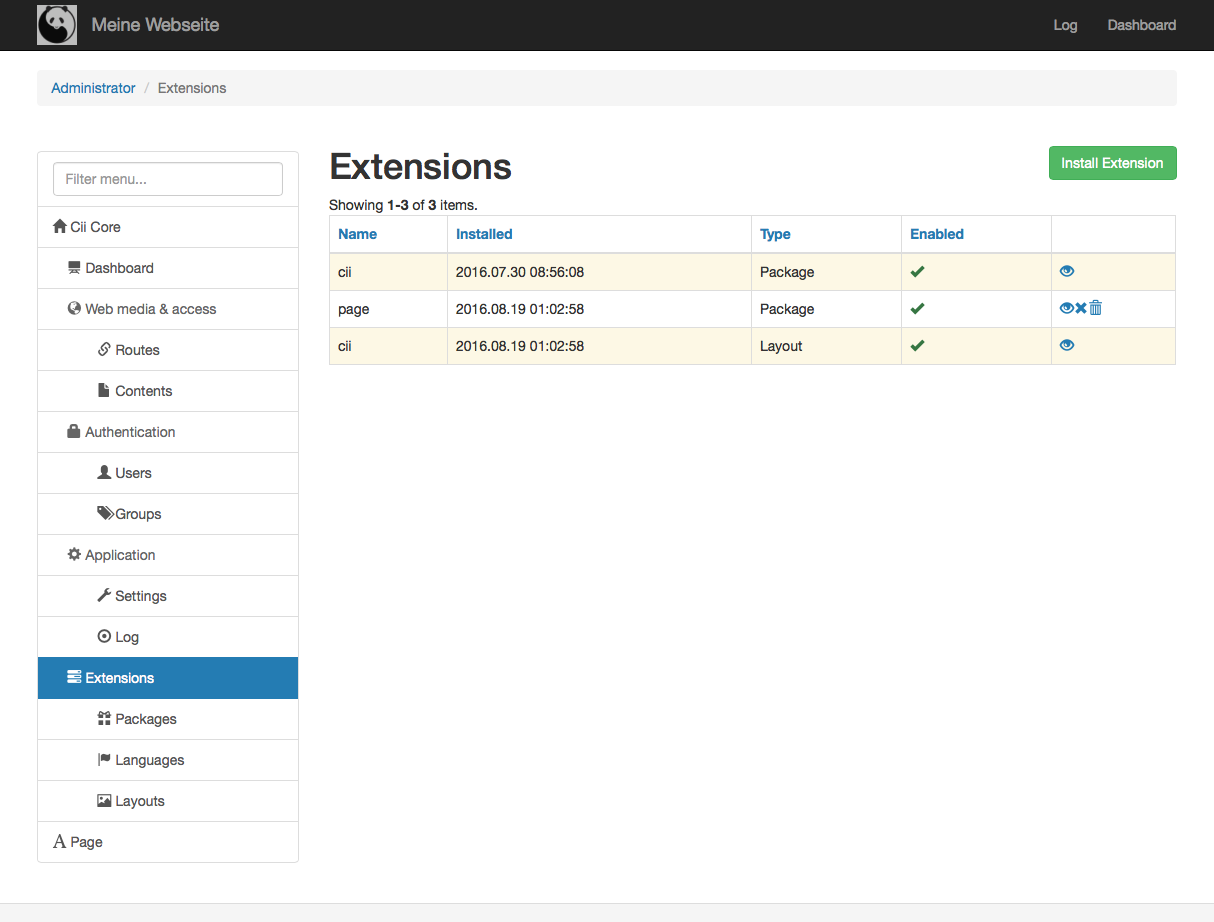
Task: Open the sidebar Dashboard item
Action: (x=168, y=268)
